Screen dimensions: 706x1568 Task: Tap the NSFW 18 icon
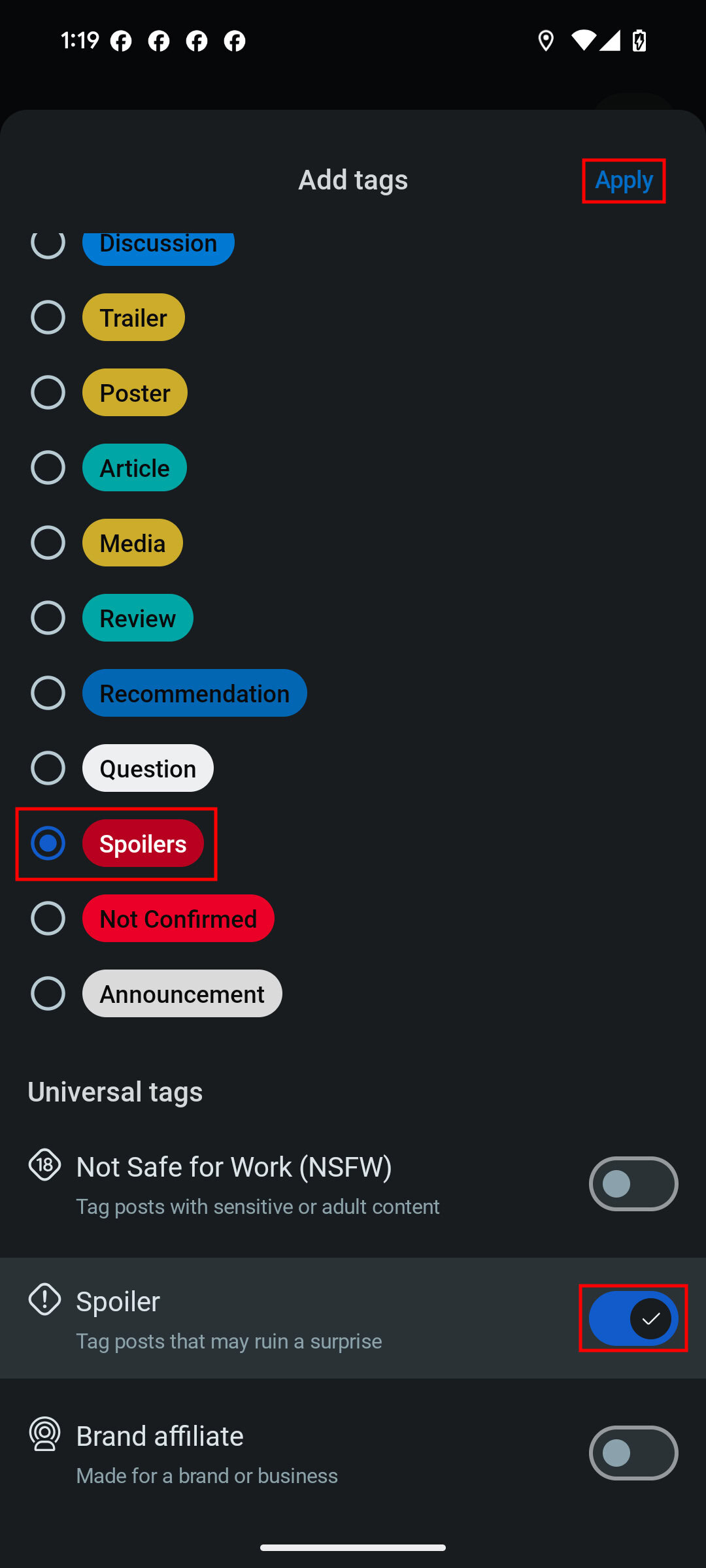pyautogui.click(x=44, y=1164)
